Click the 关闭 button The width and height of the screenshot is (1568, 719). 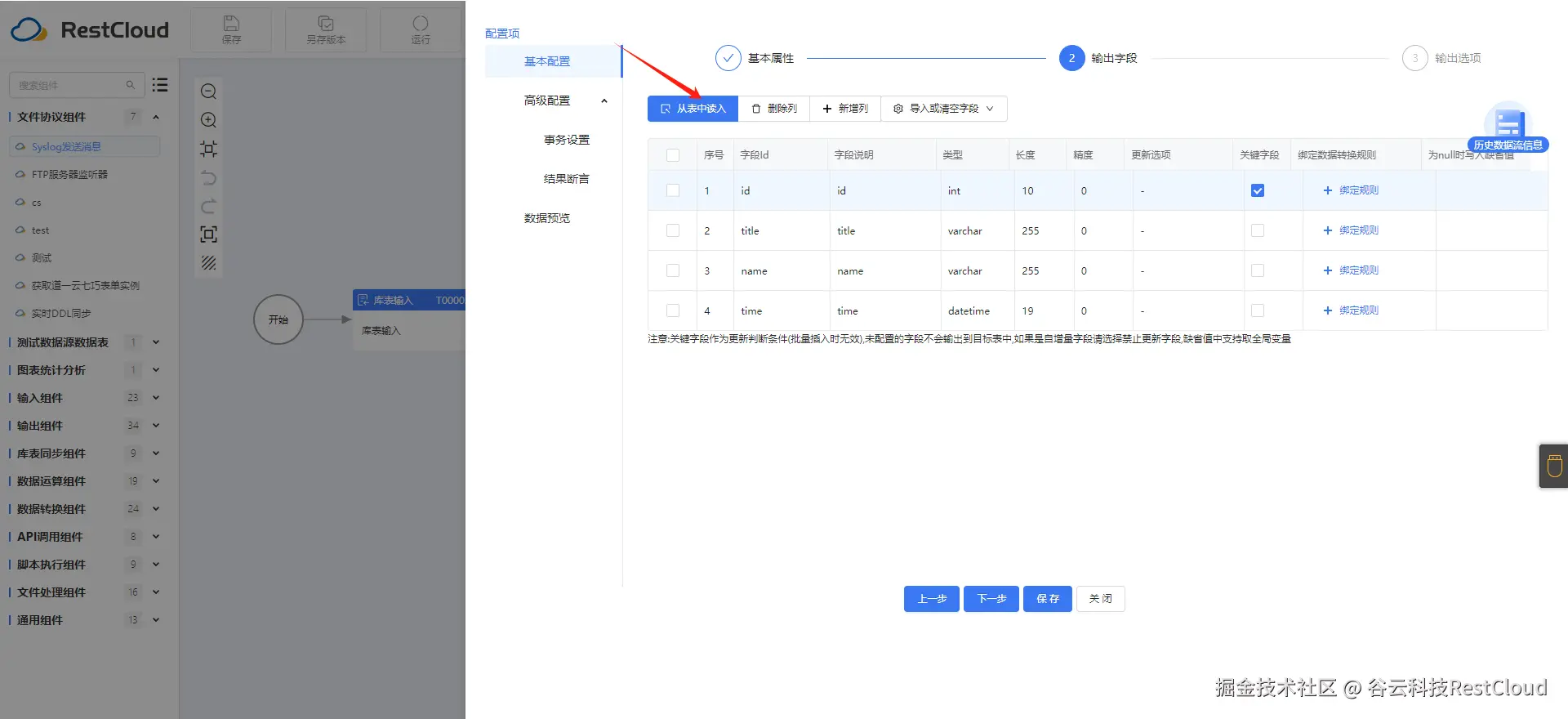tap(1101, 599)
